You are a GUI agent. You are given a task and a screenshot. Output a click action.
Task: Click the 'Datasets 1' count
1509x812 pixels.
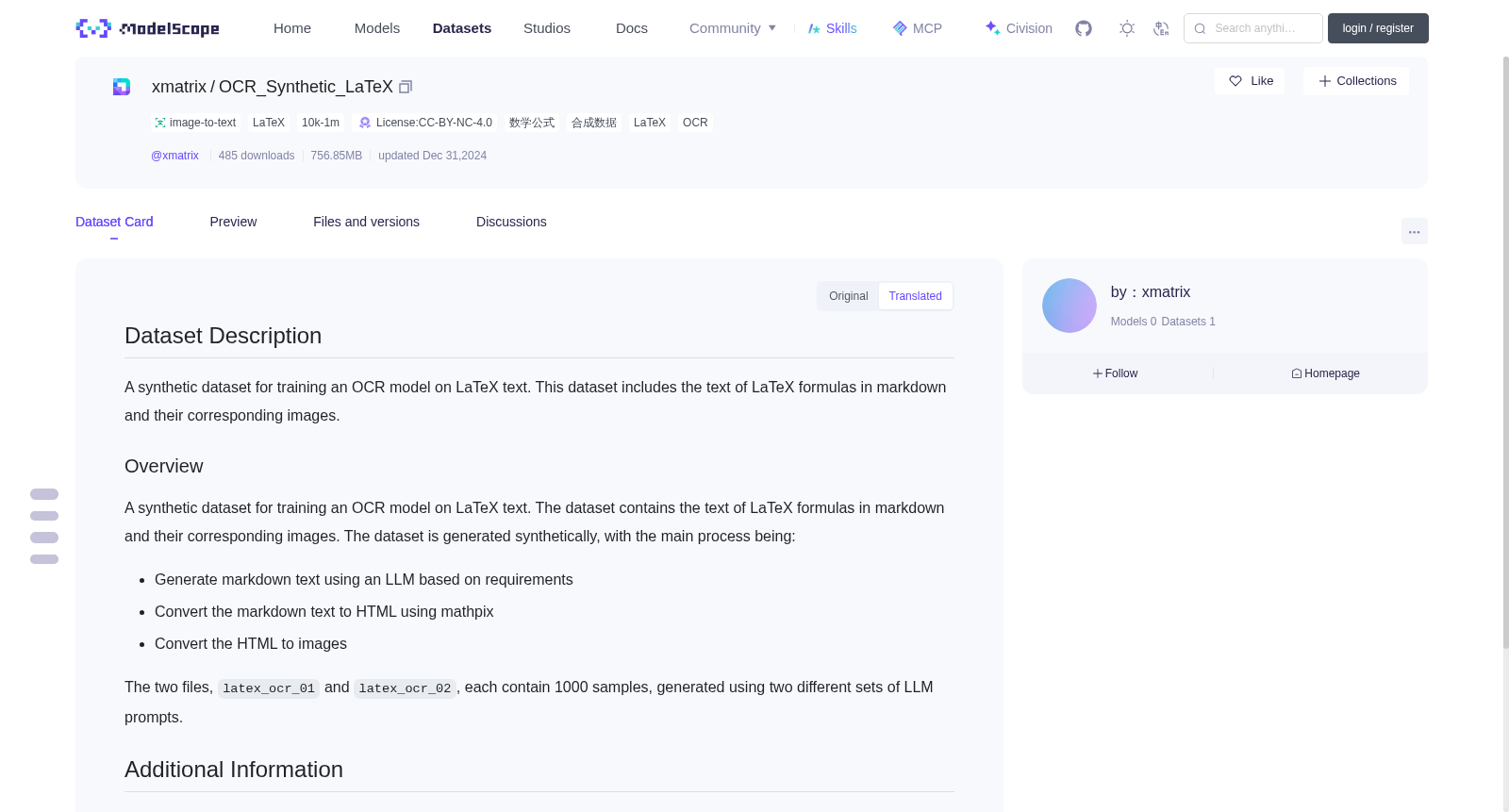tap(1188, 322)
